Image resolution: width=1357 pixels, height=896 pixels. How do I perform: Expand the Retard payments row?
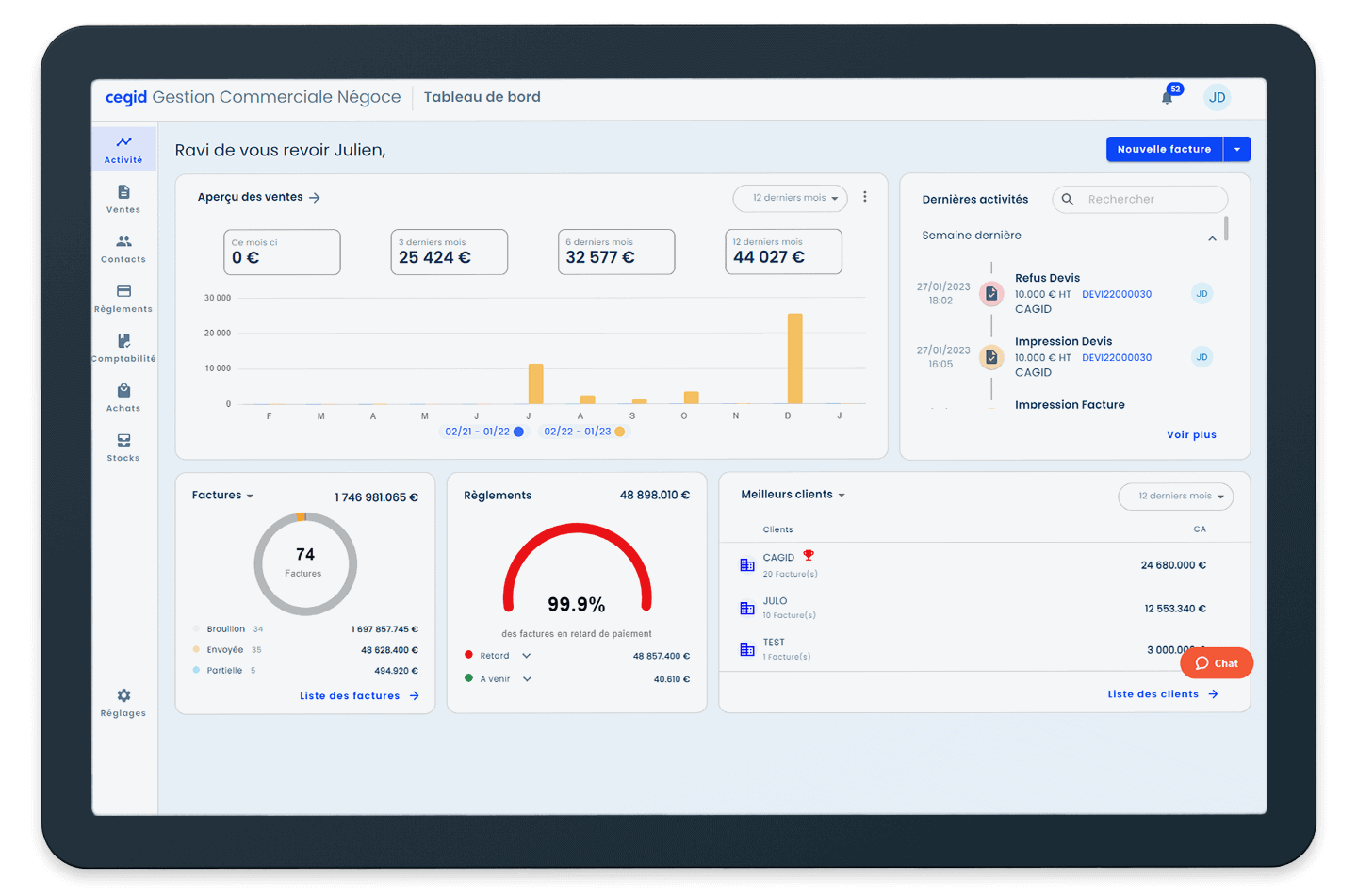pyautogui.click(x=527, y=656)
